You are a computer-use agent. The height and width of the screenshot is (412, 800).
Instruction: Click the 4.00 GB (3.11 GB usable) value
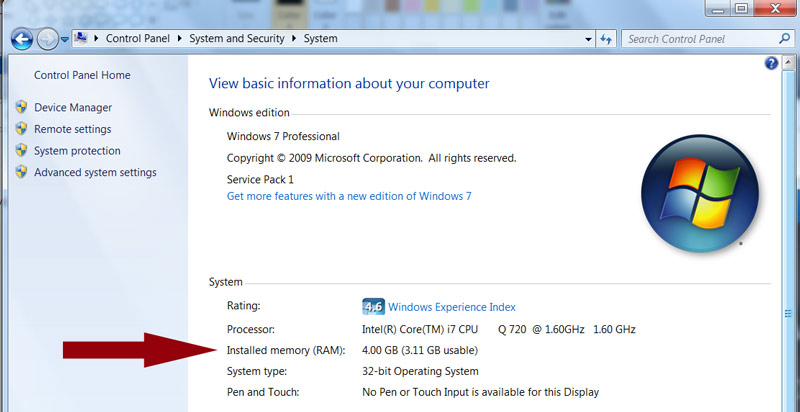coord(420,350)
